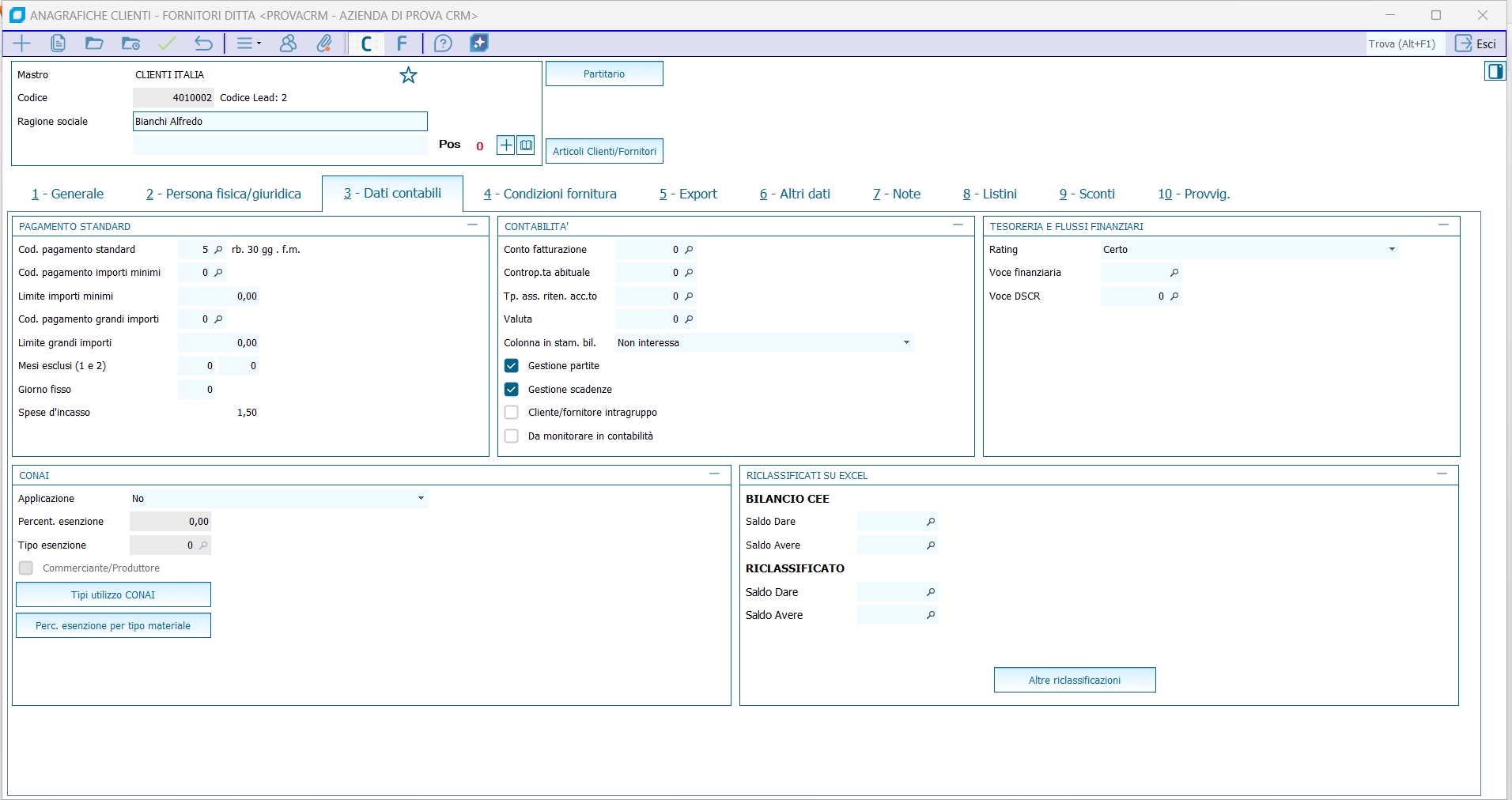Uncheck the Gestione partite checkbox
This screenshot has width=1512, height=800.
coord(512,366)
